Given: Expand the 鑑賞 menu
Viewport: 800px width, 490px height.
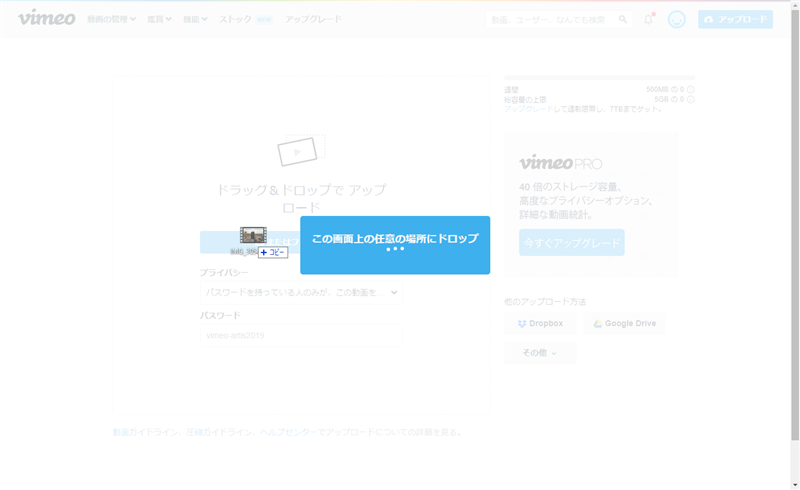Looking at the screenshot, I should 159,19.
